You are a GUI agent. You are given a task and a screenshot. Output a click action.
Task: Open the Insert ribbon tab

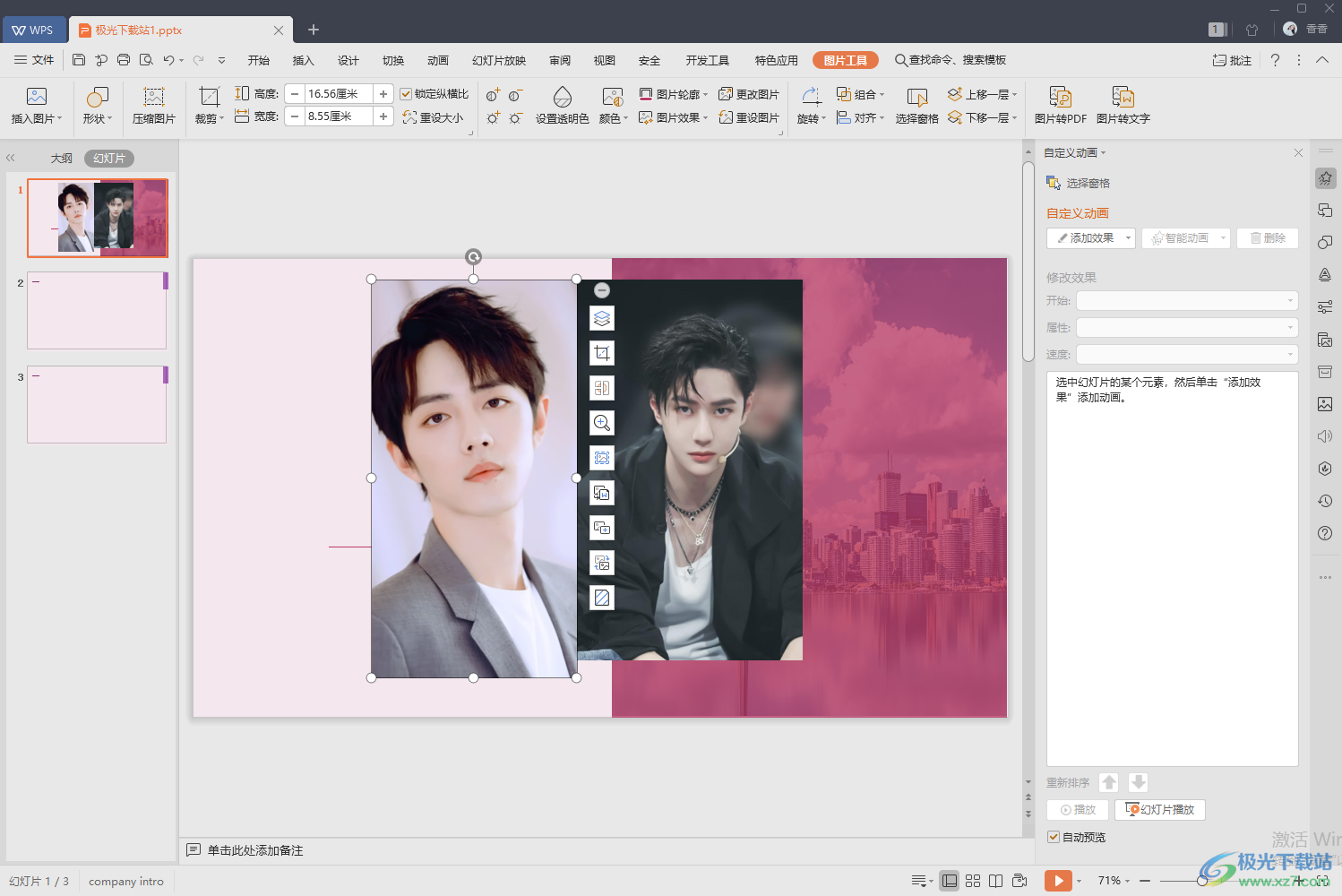(x=304, y=60)
